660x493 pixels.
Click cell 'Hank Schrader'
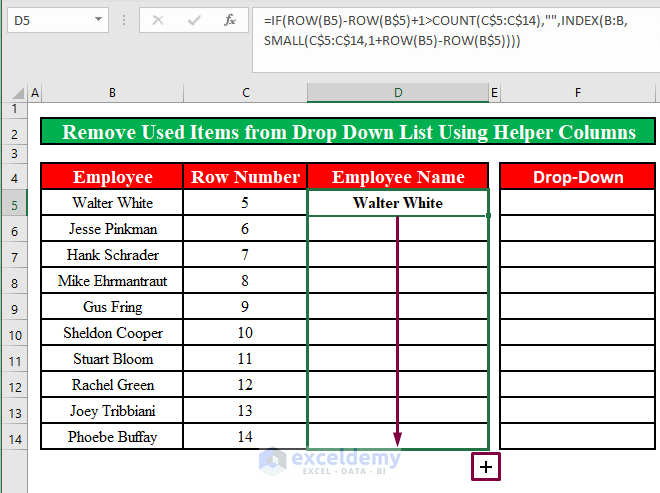pos(112,255)
